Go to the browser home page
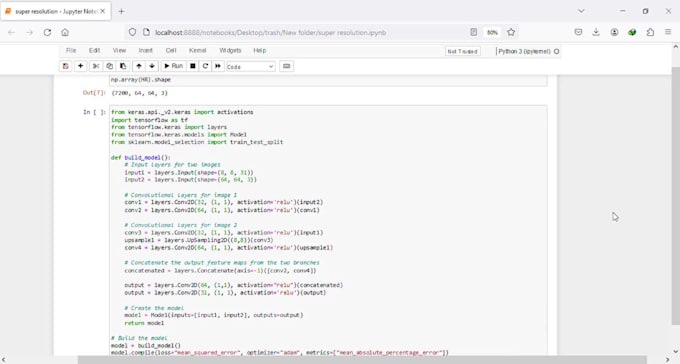680x364 pixels. 65,32
